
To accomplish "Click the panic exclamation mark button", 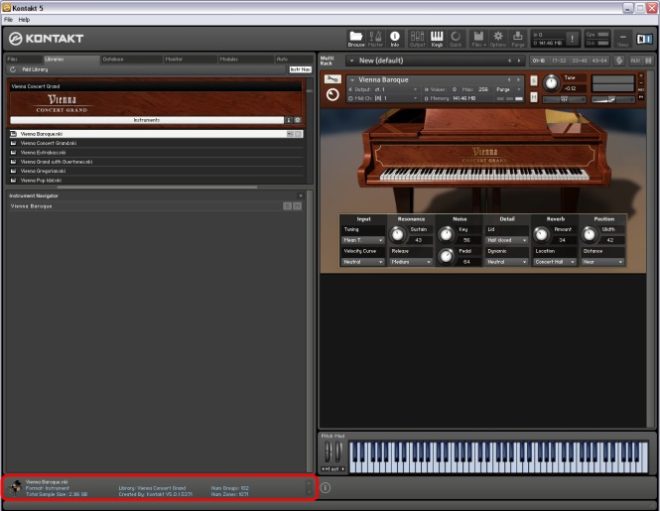I will pos(572,39).
